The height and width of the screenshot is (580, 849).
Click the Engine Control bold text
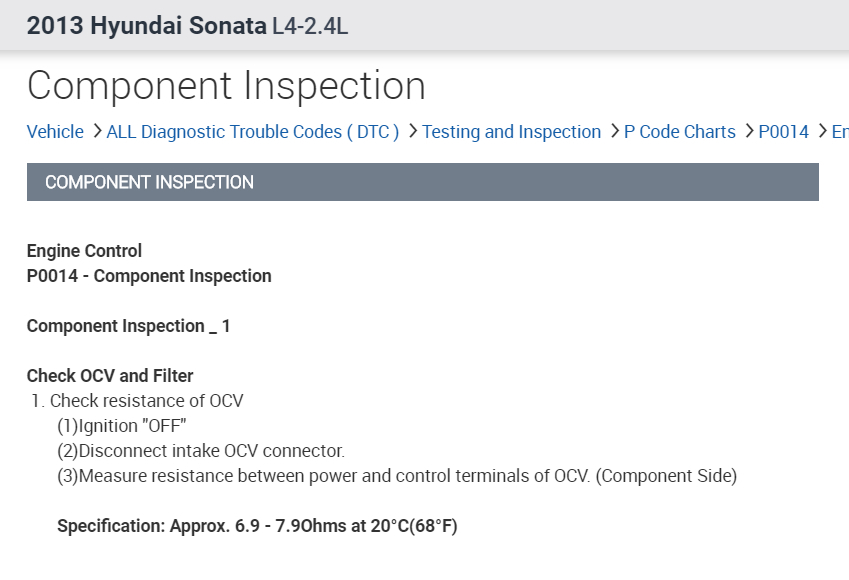84,251
